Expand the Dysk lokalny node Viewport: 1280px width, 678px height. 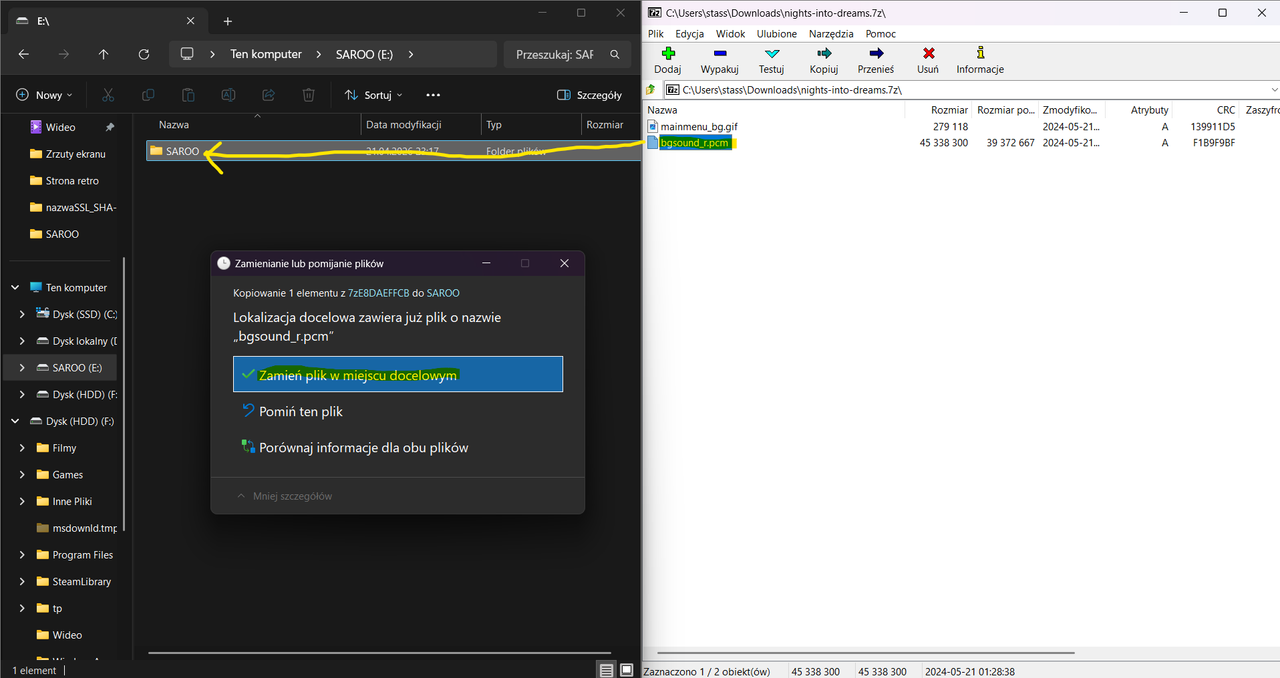pos(22,341)
